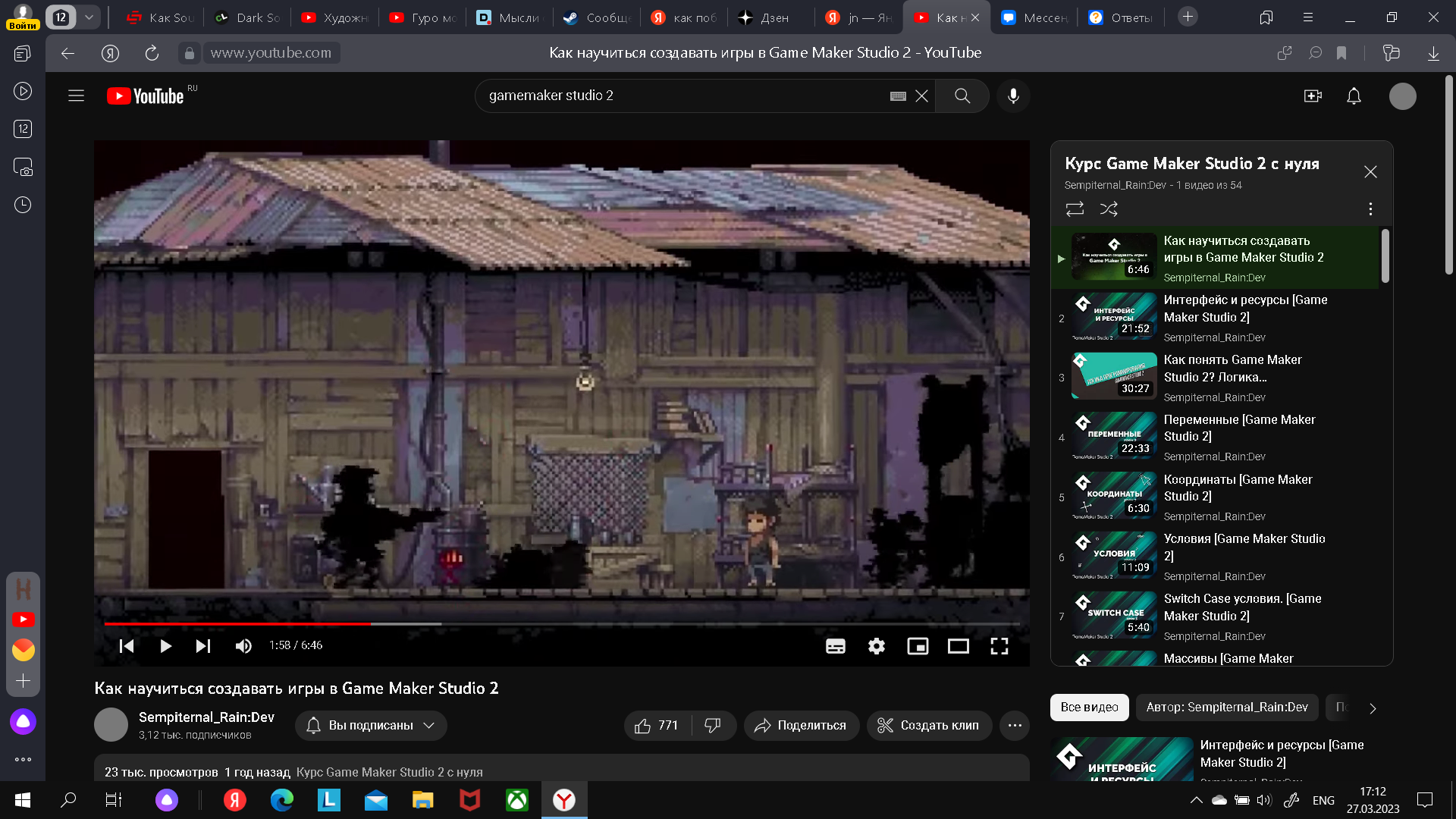Screen dimensions: 1456x819
Task: Open more actions ellipsis under video
Action: tap(1015, 726)
